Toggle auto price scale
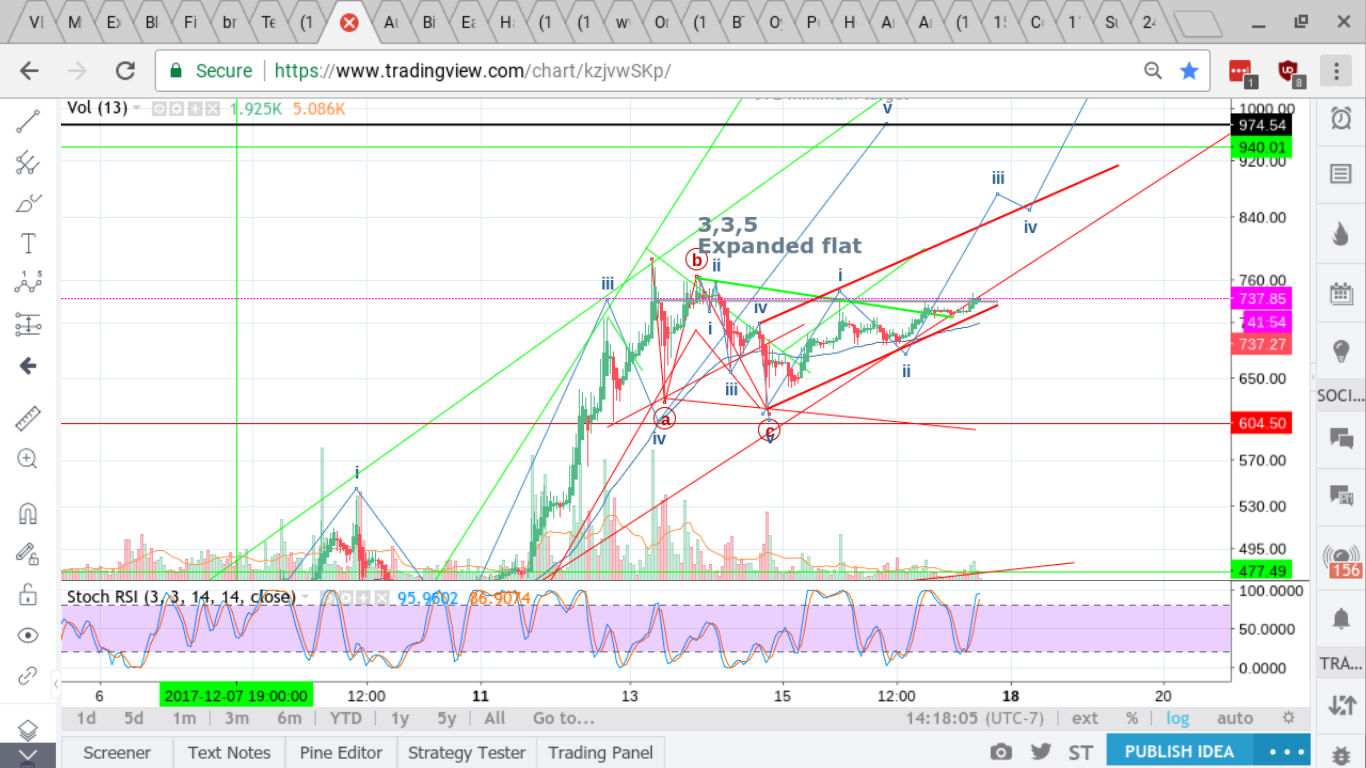This screenshot has width=1366, height=768. (1235, 718)
